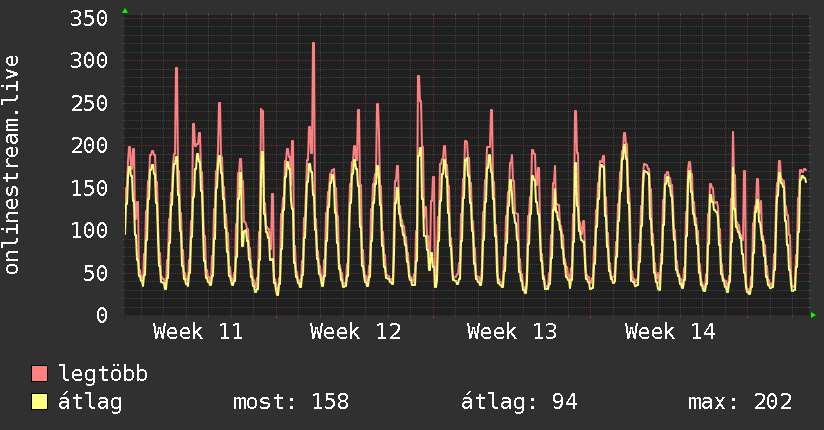This screenshot has width=824, height=430.
Task: Click the onlinestream.live vertical axis title
Action: coord(11,165)
